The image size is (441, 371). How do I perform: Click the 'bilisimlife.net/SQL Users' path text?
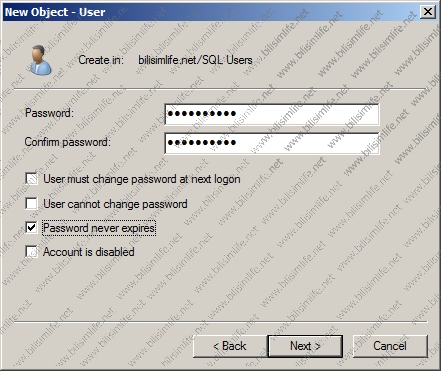point(195,60)
